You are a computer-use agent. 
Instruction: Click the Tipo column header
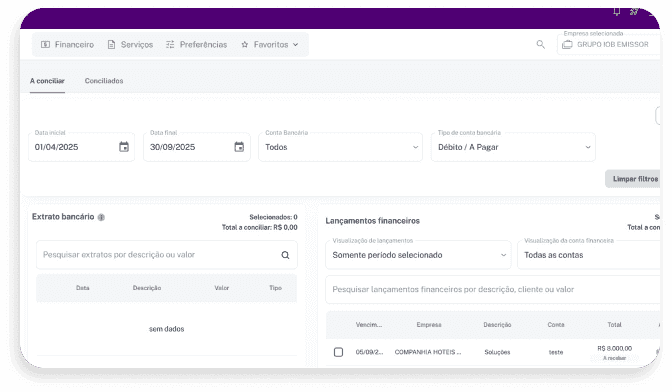[x=276, y=288]
